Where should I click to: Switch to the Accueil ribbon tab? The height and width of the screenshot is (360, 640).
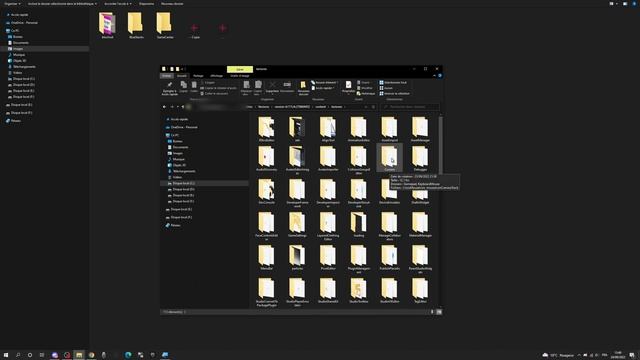click(182, 76)
